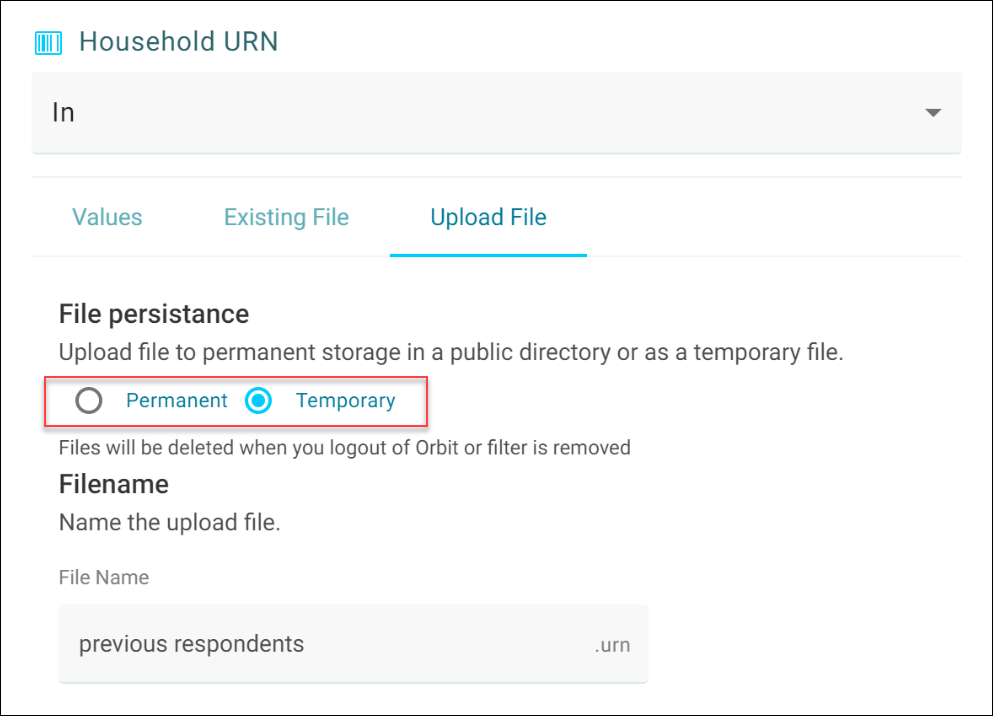Click the 'Name the upload file.' description
The image size is (993, 716).
[x=170, y=523]
